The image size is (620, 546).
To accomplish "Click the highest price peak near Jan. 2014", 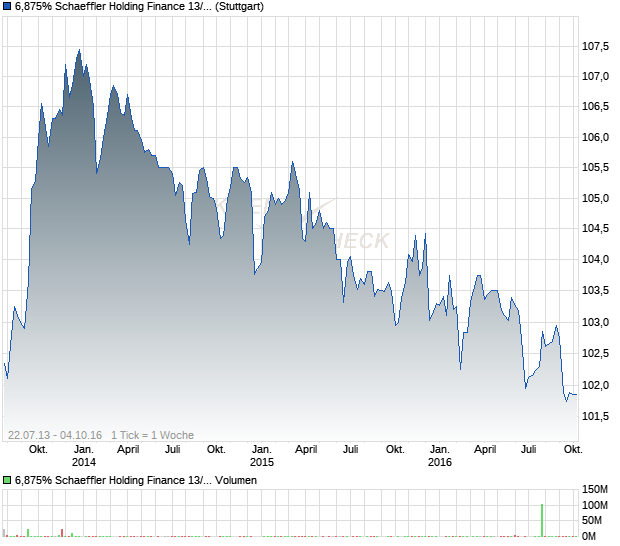I will point(79,50).
